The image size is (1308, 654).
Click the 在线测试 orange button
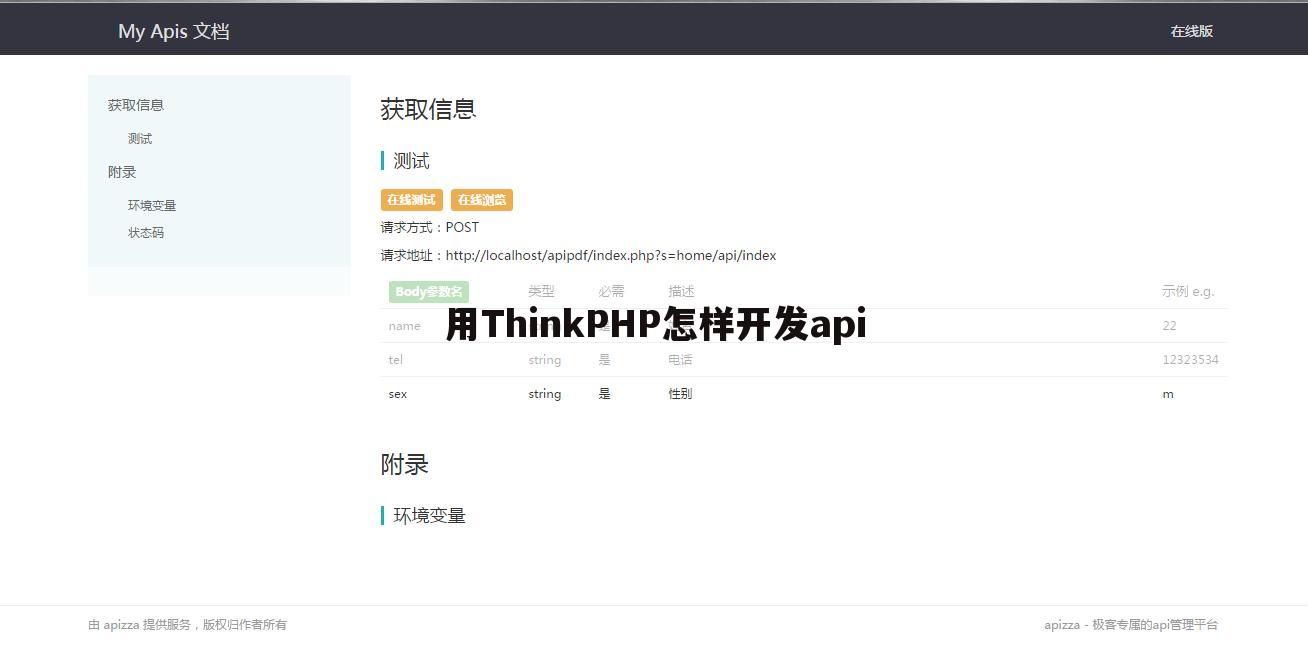point(411,200)
